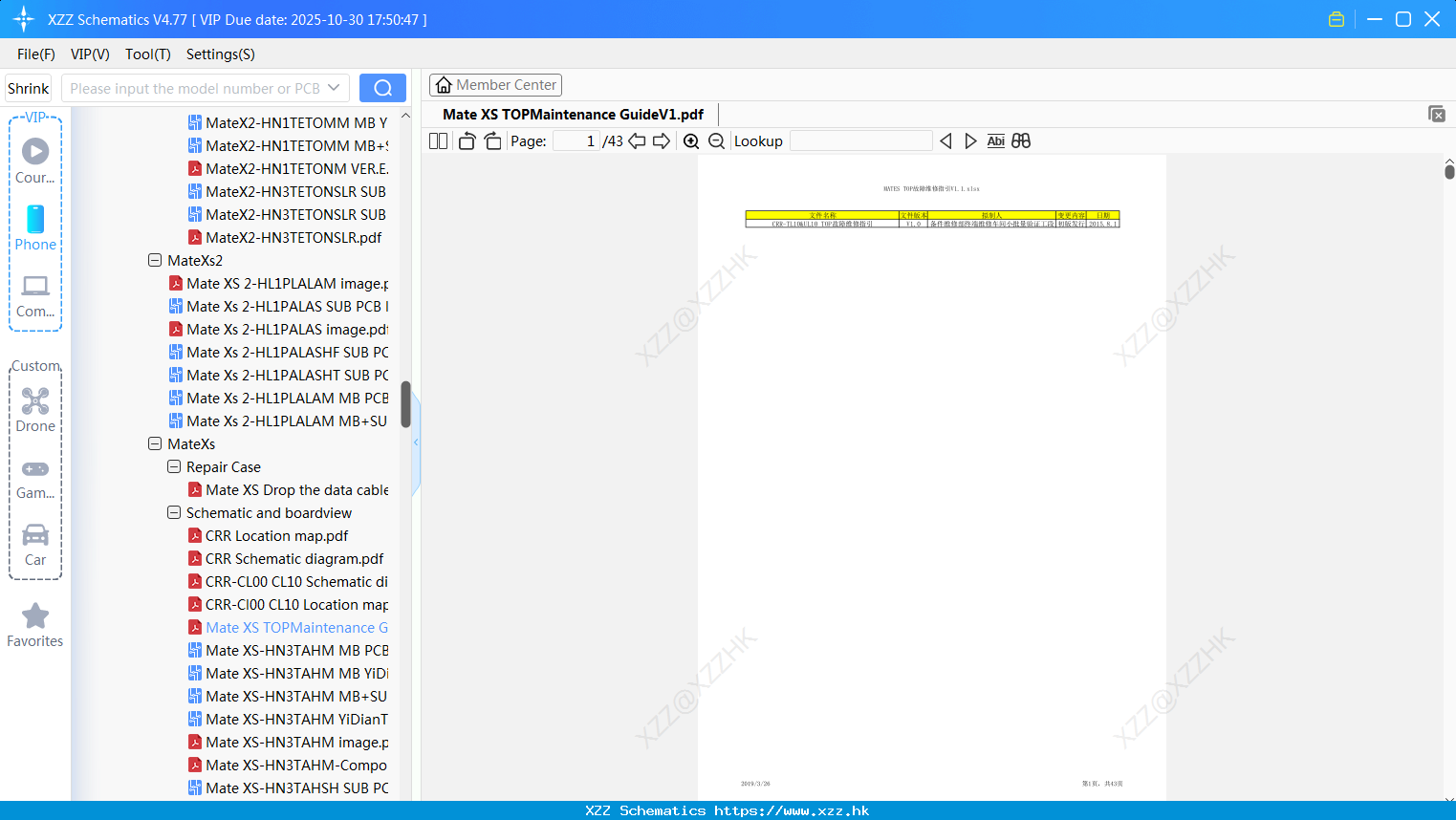Image resolution: width=1456 pixels, height=820 pixels.
Task: Click the XZZ app logo
Action: [24, 19]
